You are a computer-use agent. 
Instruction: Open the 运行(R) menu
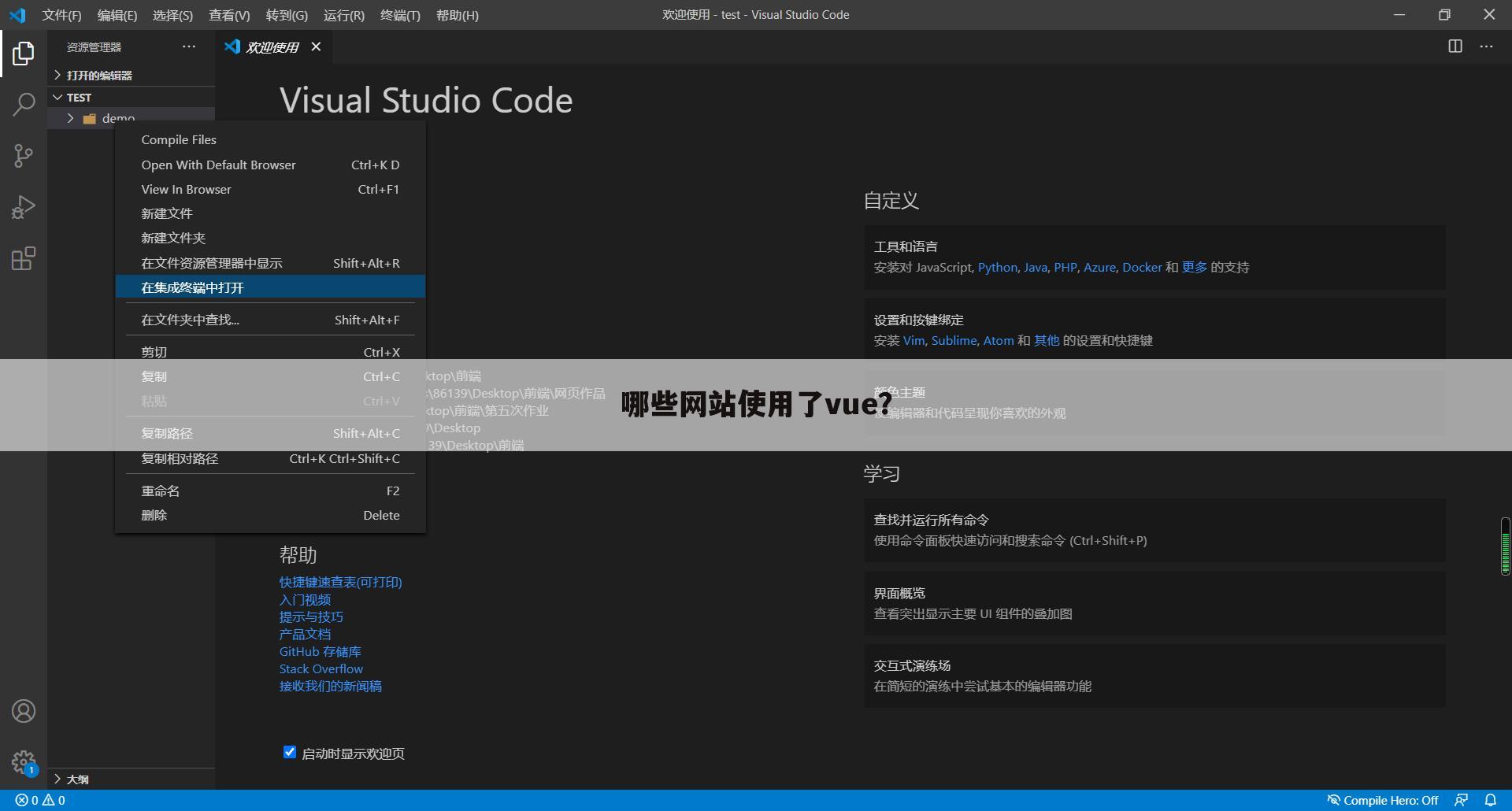tap(344, 15)
